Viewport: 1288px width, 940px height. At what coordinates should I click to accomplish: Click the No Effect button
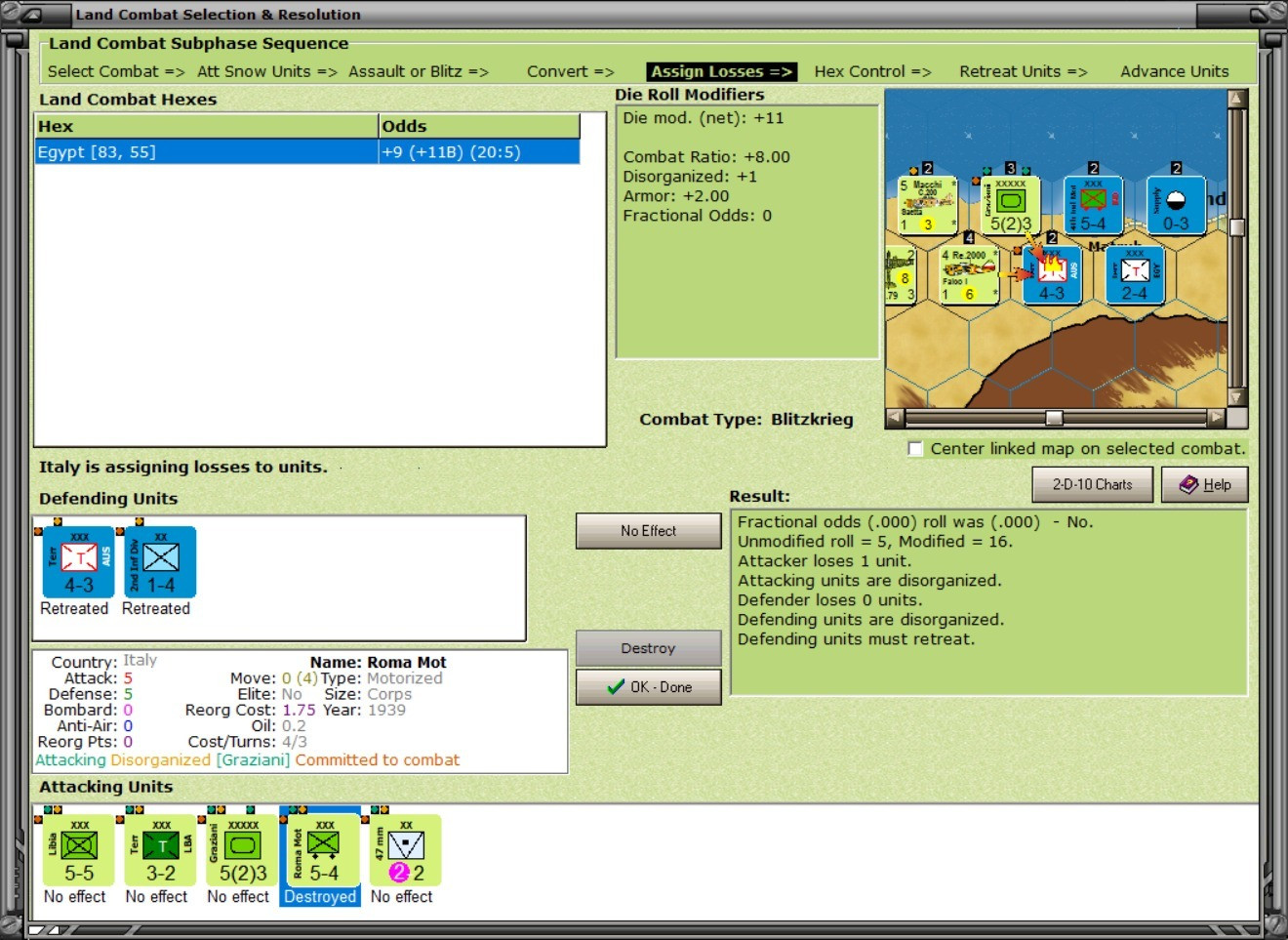click(649, 531)
